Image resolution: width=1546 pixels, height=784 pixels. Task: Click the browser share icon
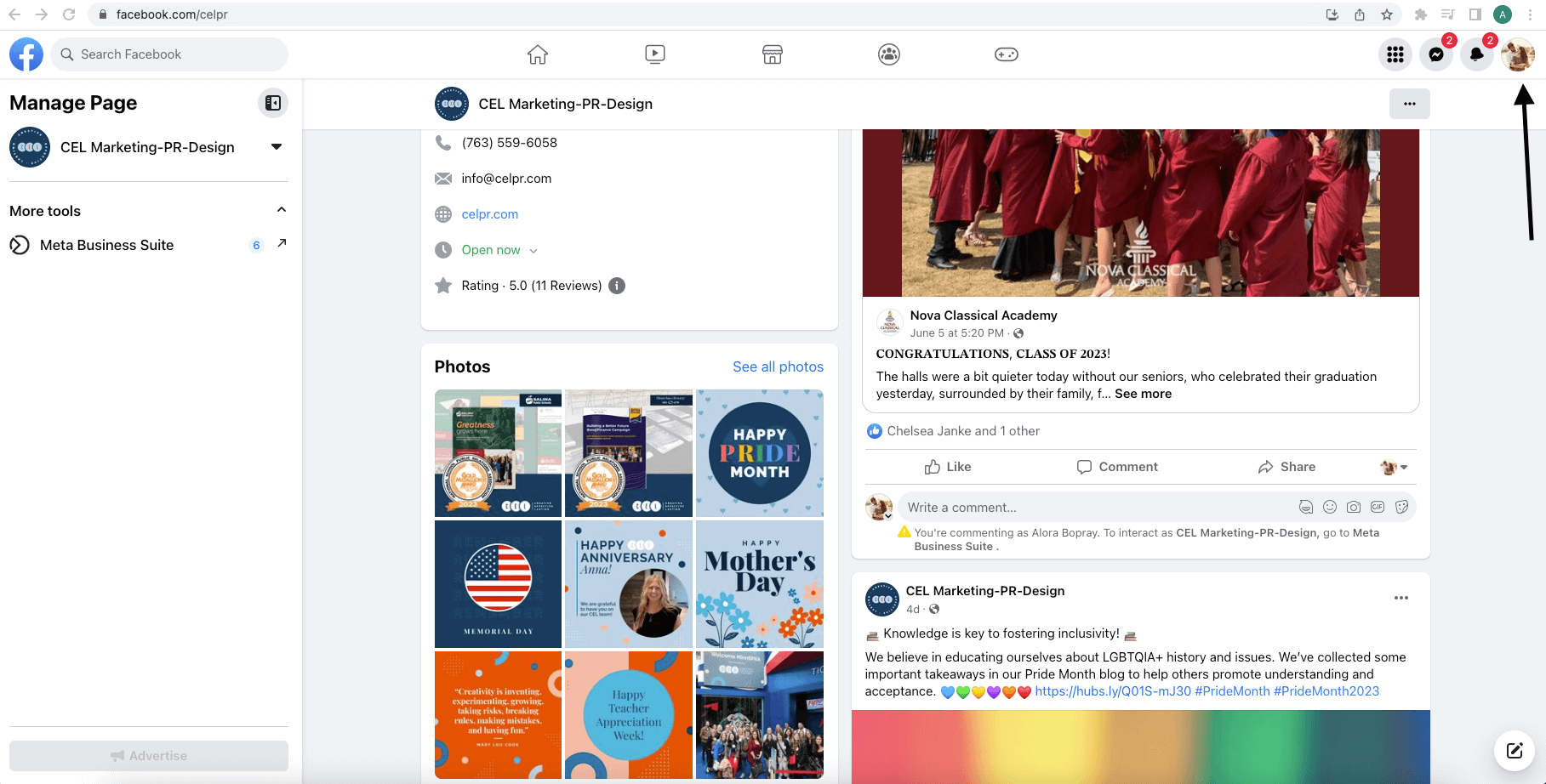point(1360,14)
